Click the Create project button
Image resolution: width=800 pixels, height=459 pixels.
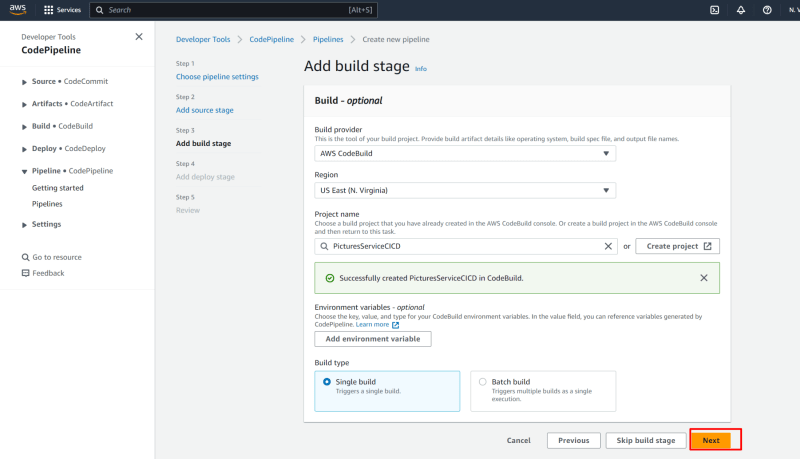tap(678, 246)
